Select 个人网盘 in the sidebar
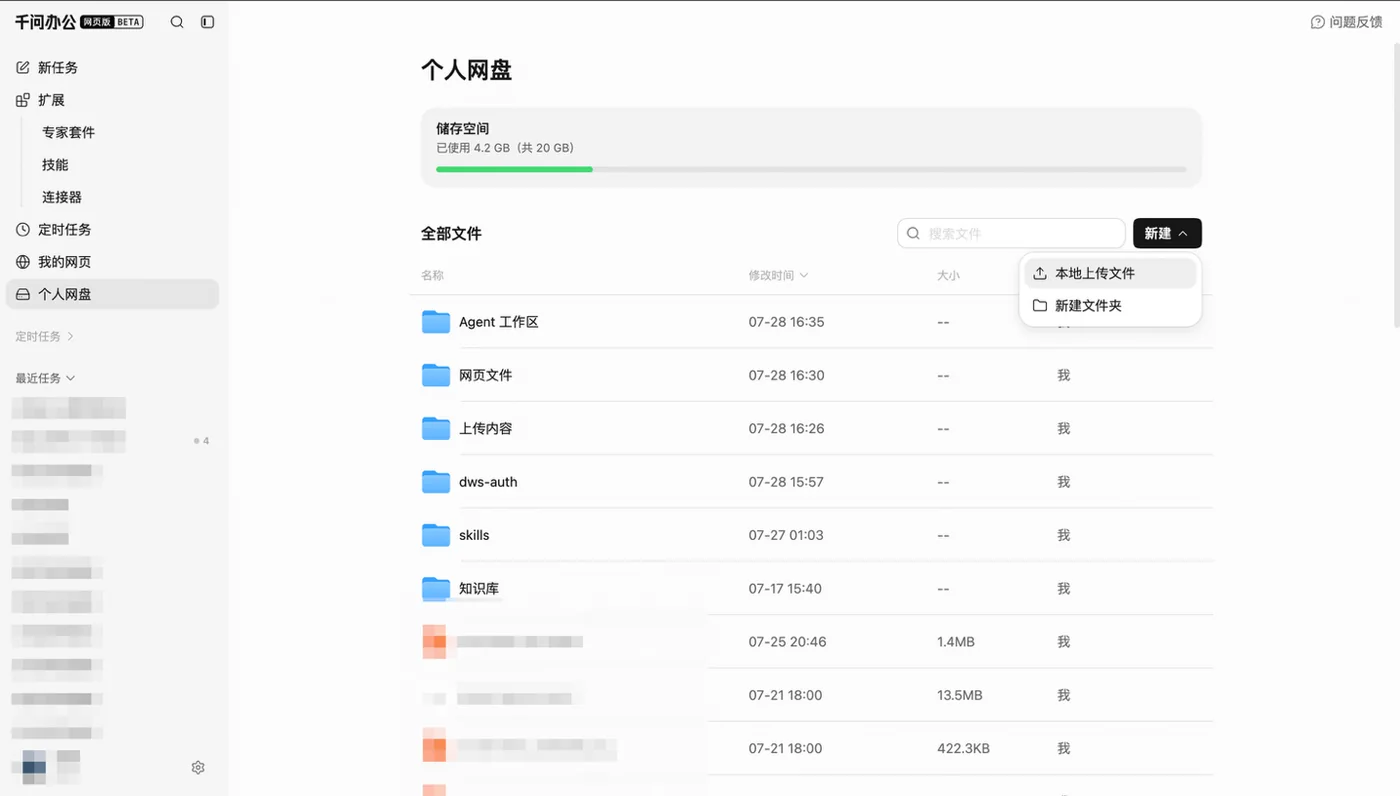Screen dimensions: 1400x796 [112, 294]
